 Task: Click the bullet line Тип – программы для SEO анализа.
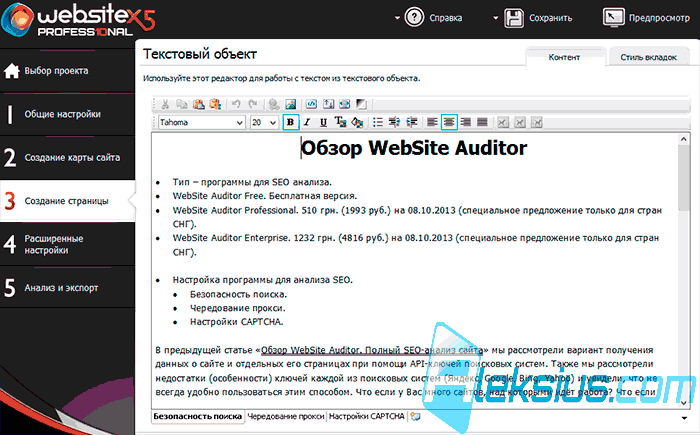tap(252, 182)
